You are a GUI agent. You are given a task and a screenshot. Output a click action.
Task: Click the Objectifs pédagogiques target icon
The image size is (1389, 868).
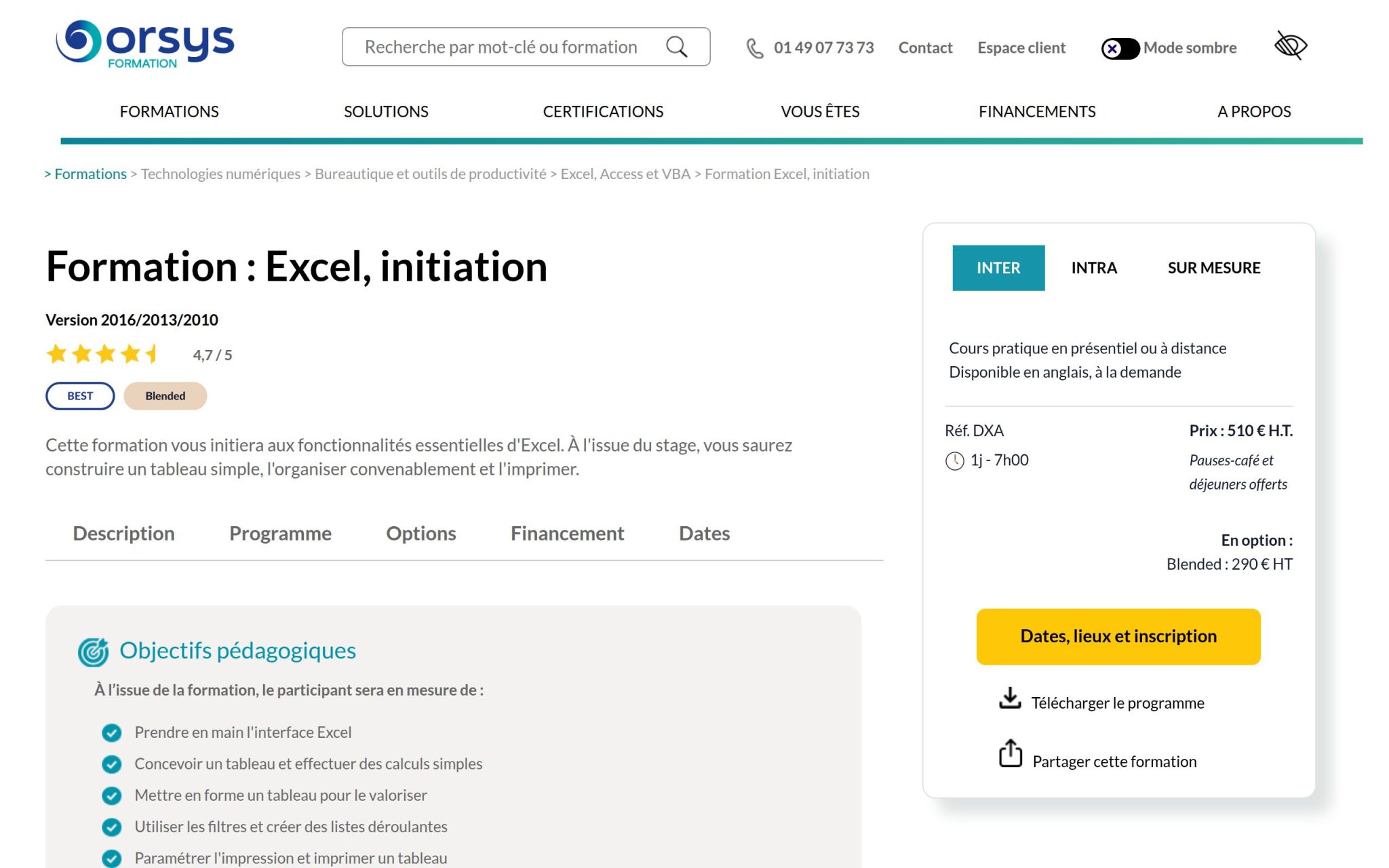[94, 652]
